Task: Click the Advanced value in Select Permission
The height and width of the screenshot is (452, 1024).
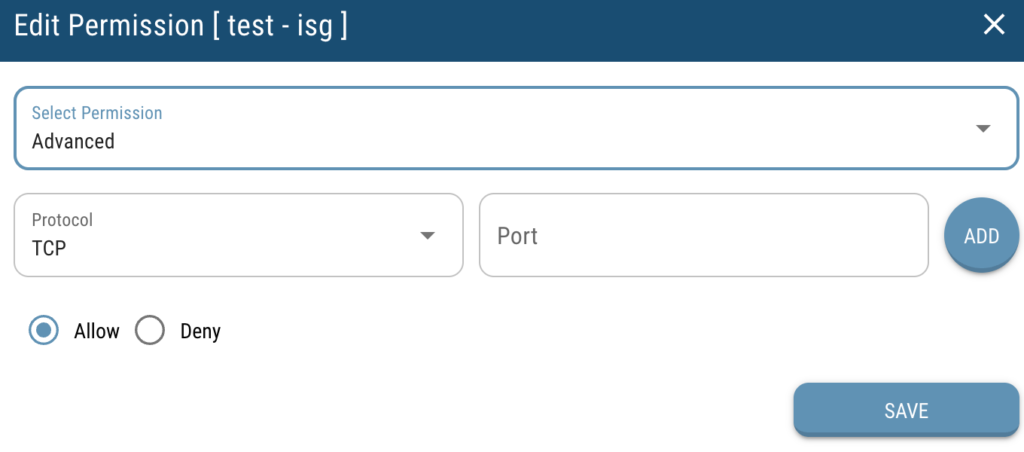Action: pos(73,141)
